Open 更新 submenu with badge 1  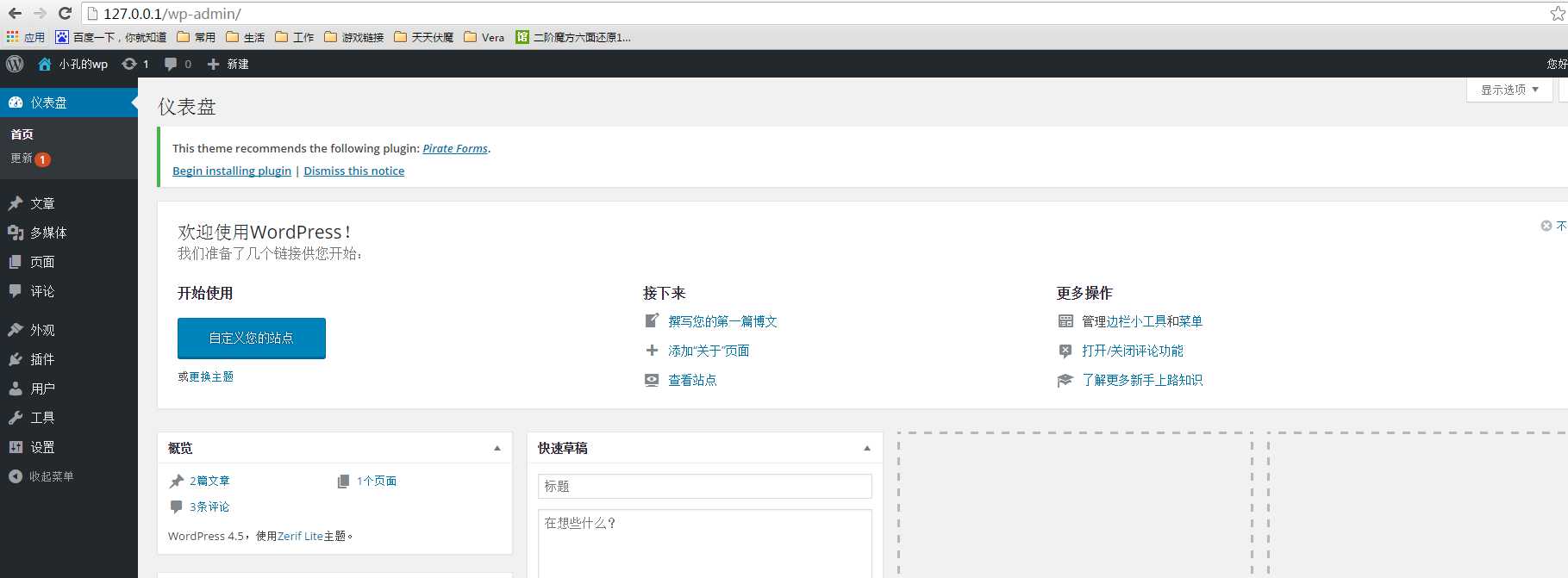(x=30, y=158)
